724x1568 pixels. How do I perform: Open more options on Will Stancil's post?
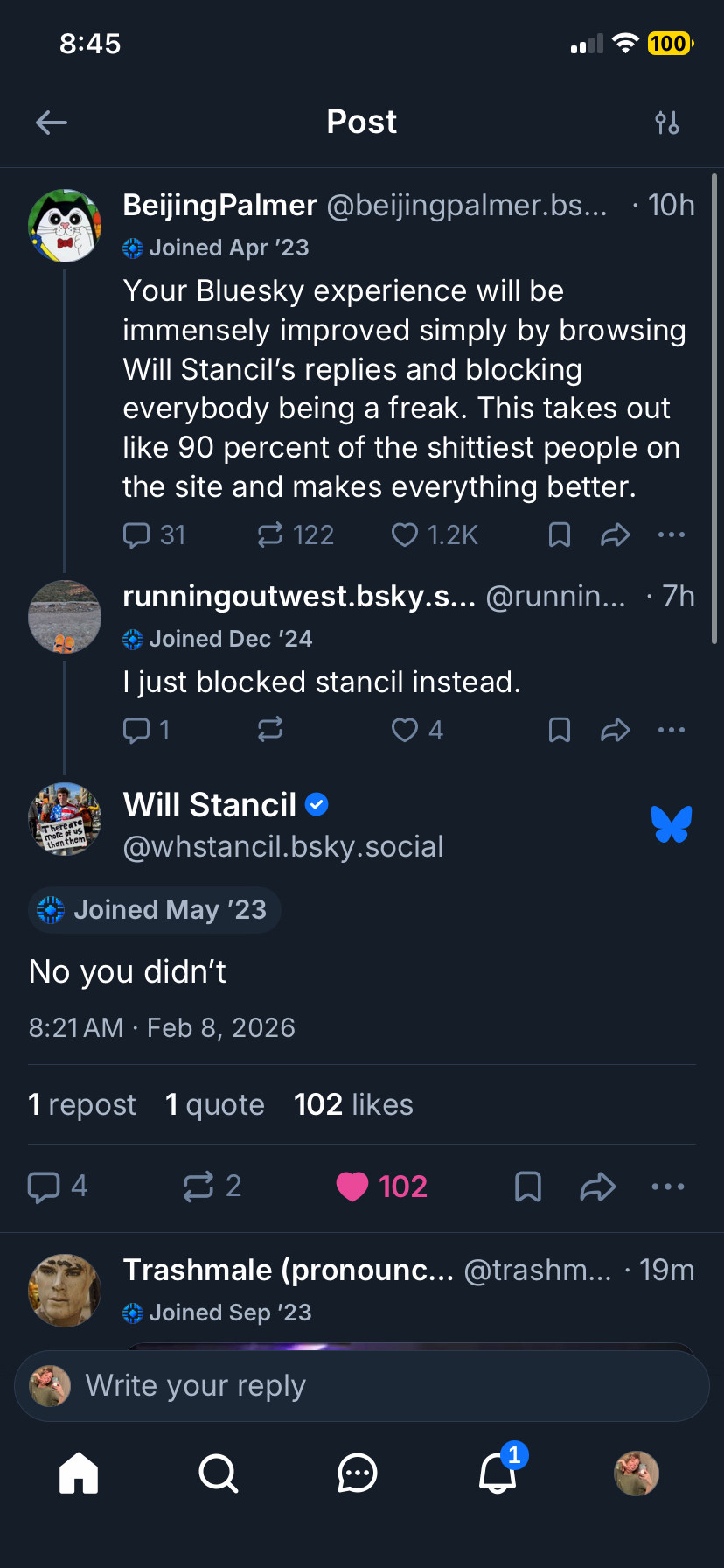668,1186
